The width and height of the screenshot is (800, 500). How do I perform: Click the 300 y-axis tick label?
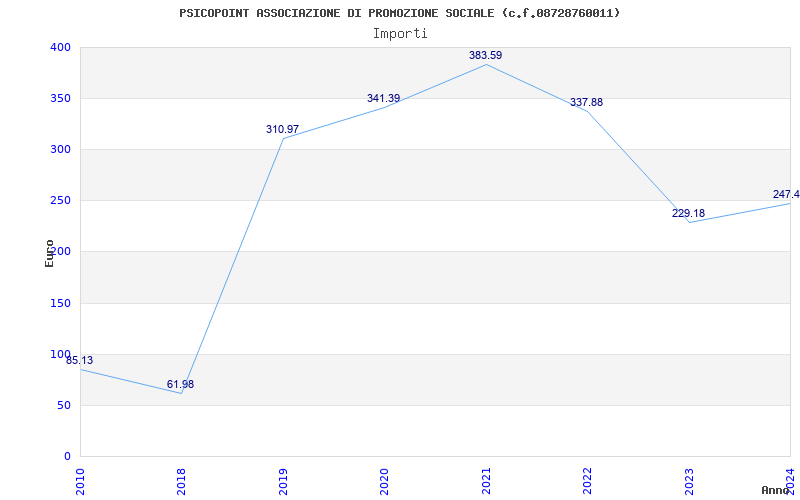[x=60, y=149]
